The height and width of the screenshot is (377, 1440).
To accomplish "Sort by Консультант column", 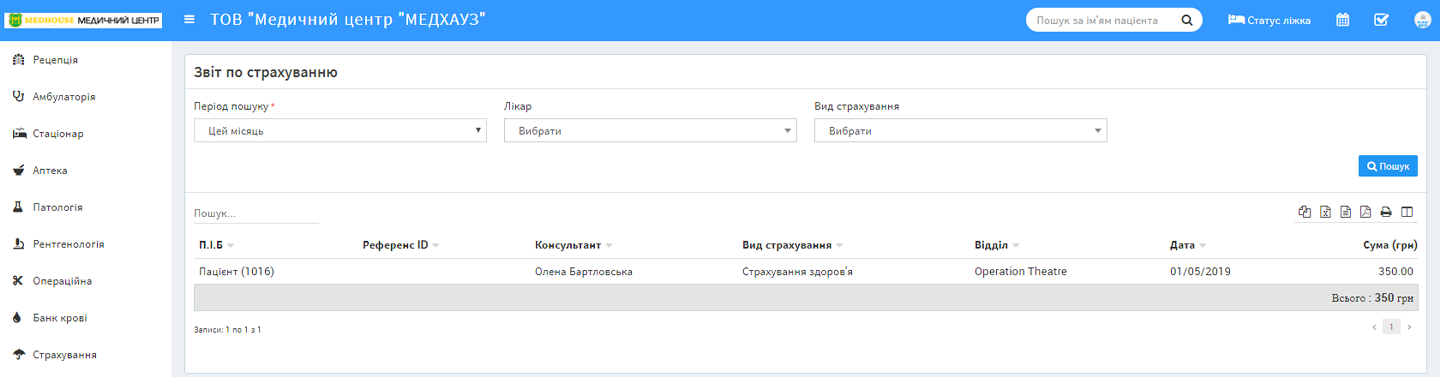I will click(573, 245).
